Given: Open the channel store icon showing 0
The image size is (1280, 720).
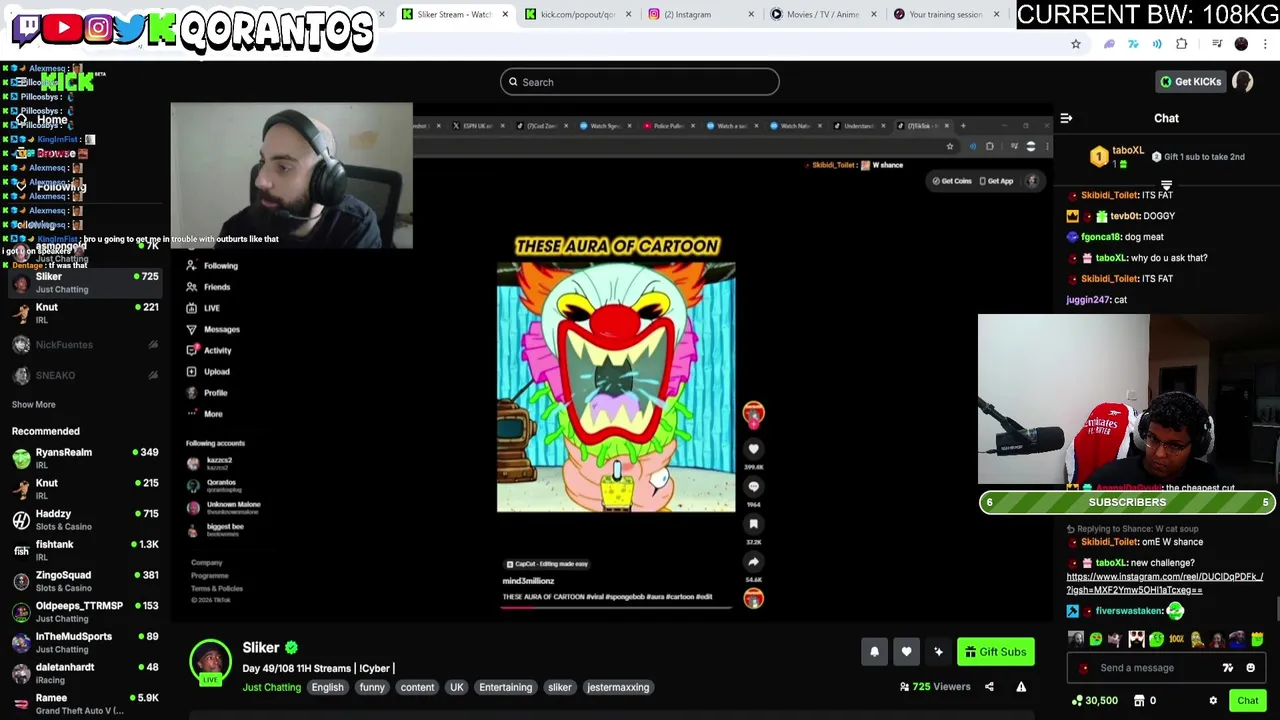Looking at the screenshot, I should click(1145, 701).
